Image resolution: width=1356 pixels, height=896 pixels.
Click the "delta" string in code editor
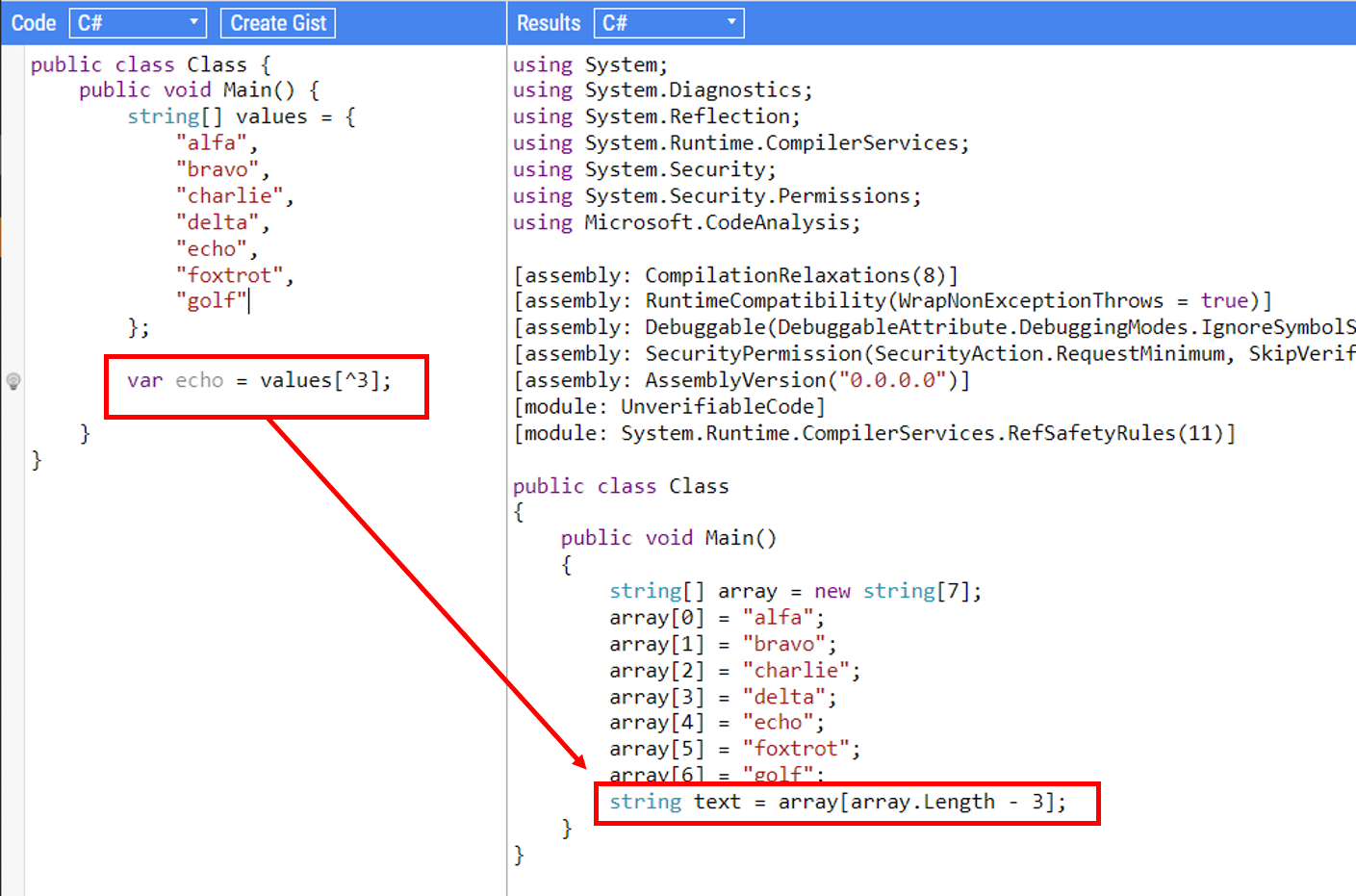pos(217,222)
